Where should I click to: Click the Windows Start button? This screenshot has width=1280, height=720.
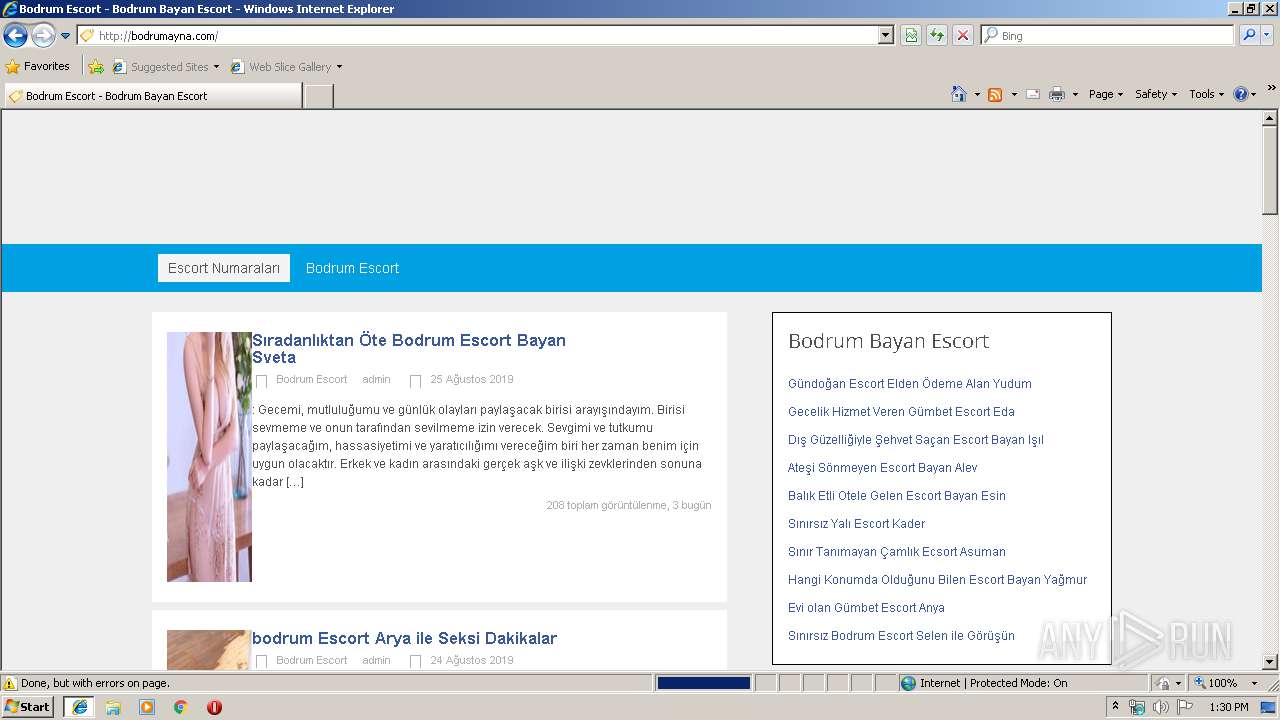[28, 707]
